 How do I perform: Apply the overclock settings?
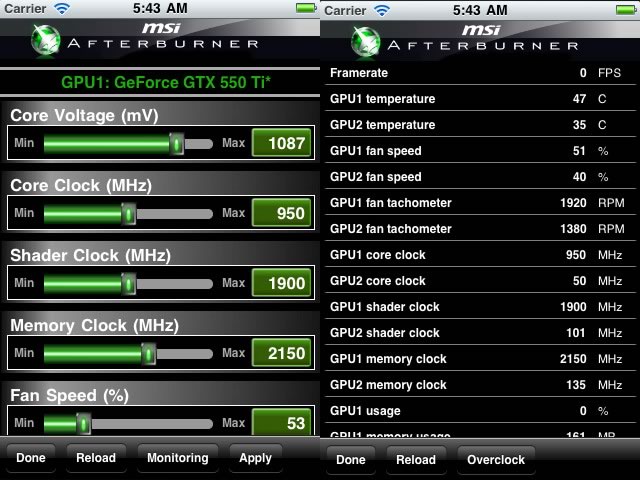tap(256, 458)
